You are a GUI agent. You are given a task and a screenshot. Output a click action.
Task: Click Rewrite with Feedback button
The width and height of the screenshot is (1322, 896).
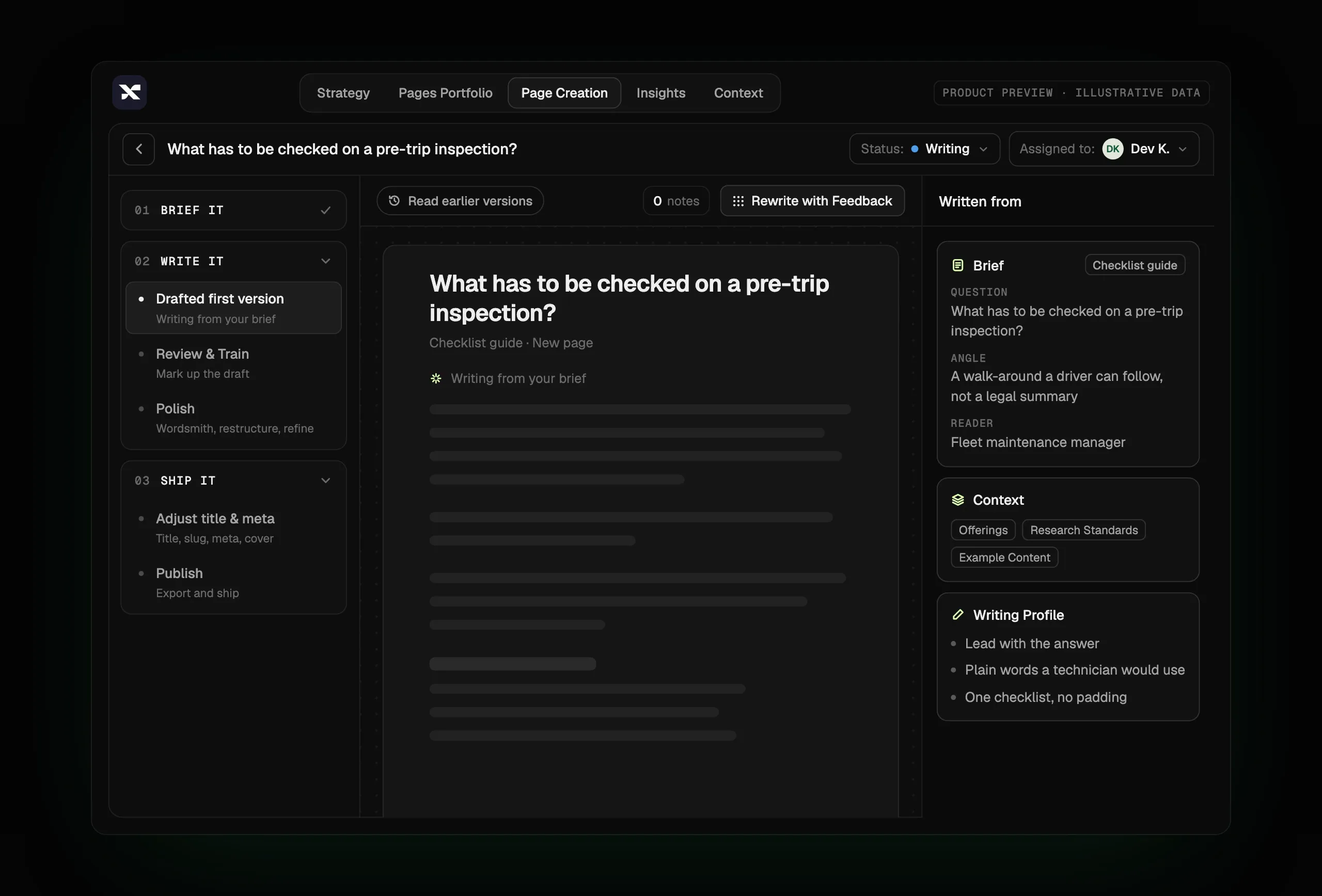pos(812,201)
